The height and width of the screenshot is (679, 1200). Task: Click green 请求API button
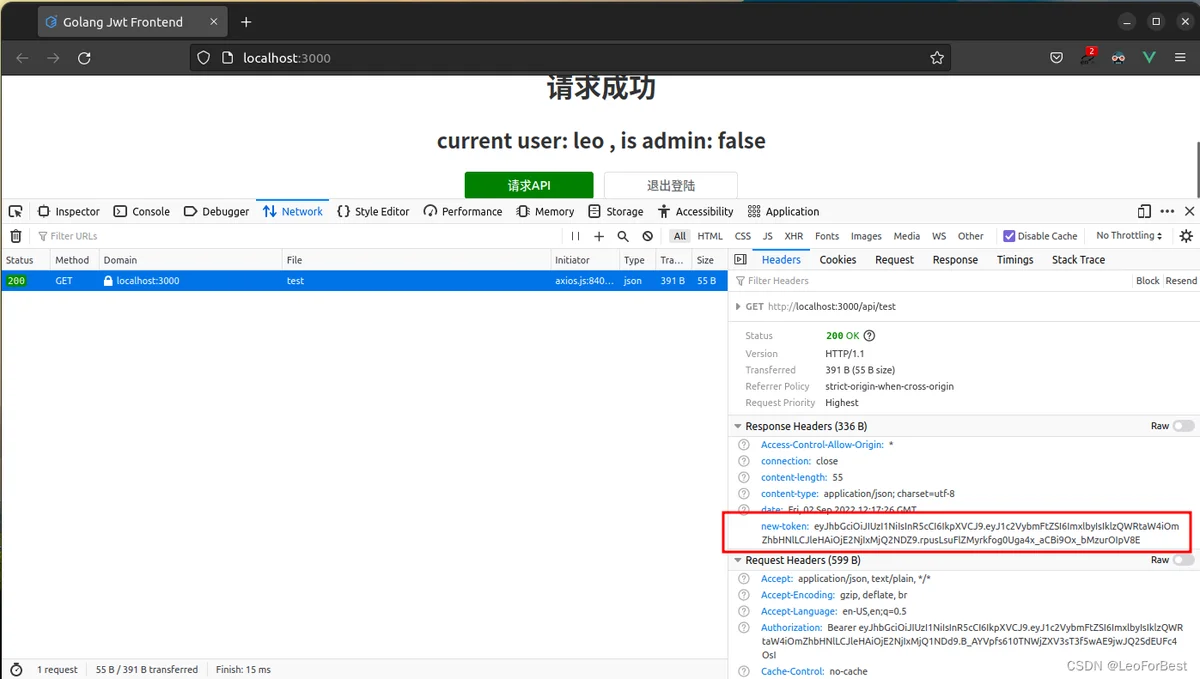point(529,185)
